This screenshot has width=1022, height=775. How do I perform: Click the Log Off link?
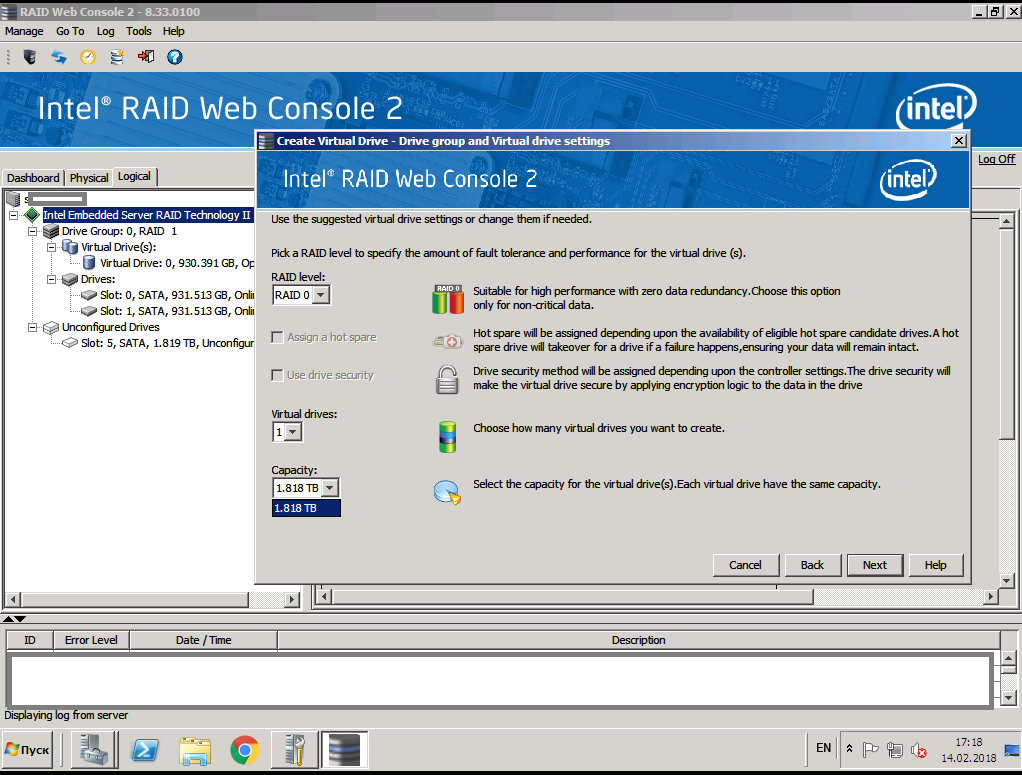997,159
